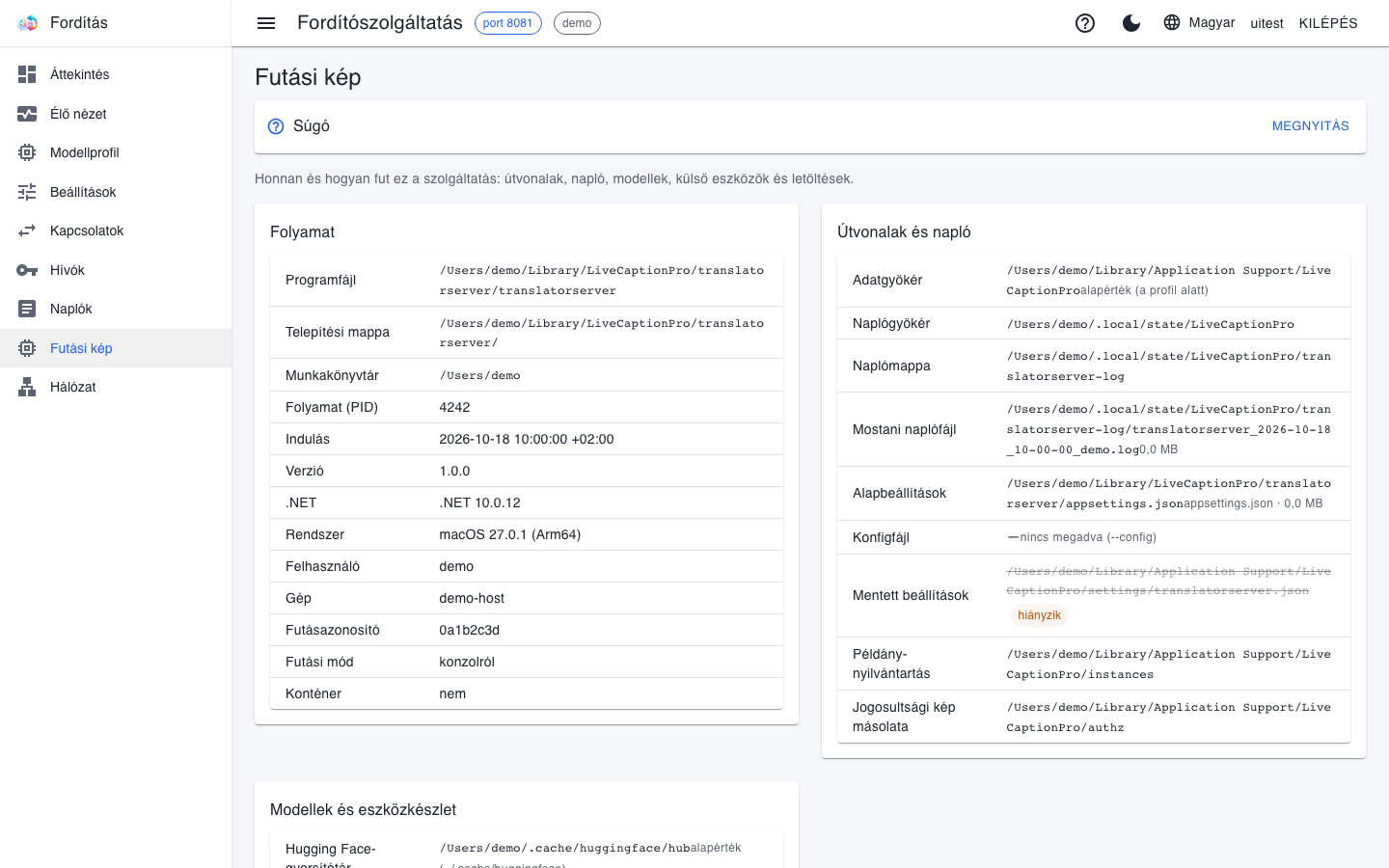Click the Hívók key icon

tap(27, 270)
